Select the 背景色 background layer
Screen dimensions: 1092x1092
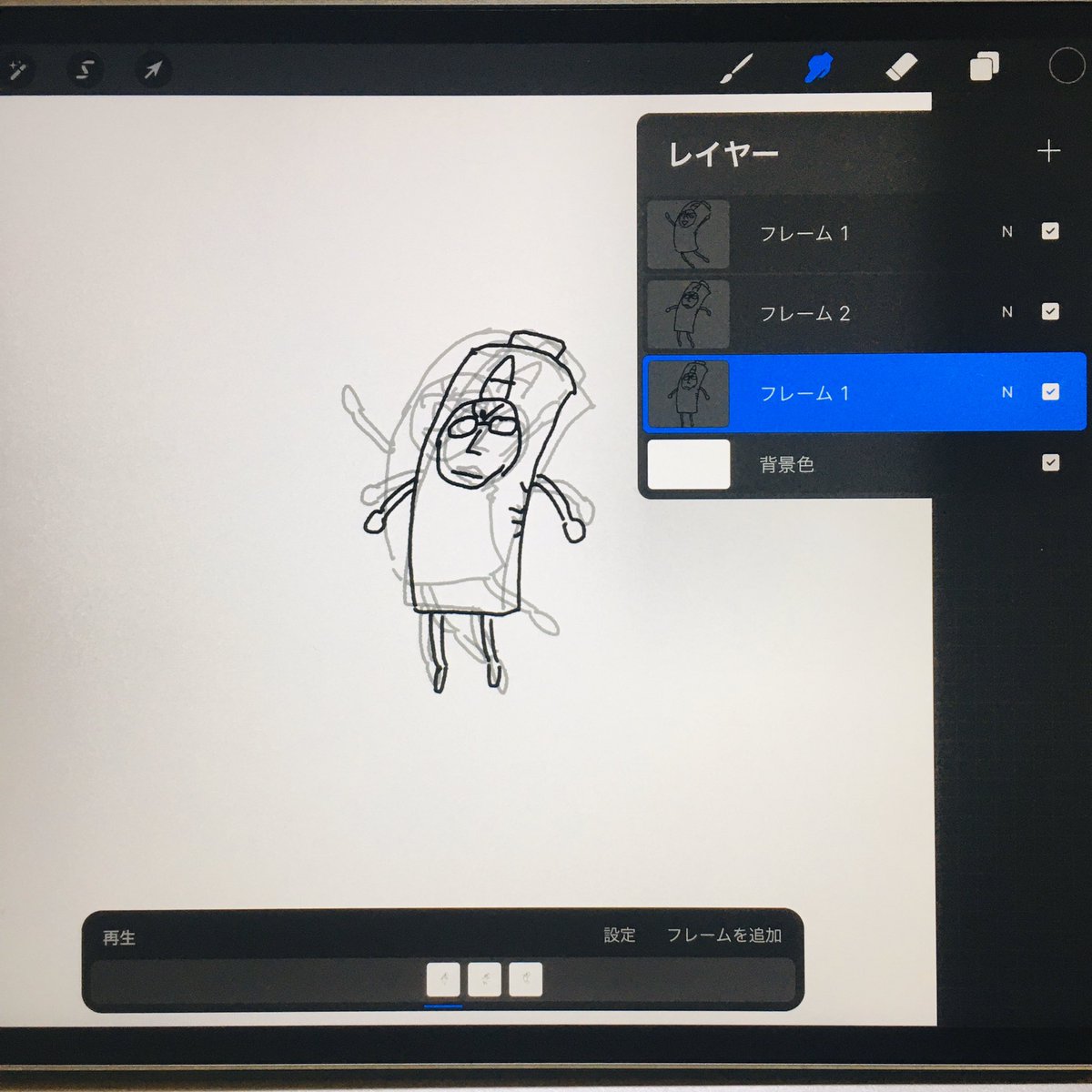click(x=819, y=464)
